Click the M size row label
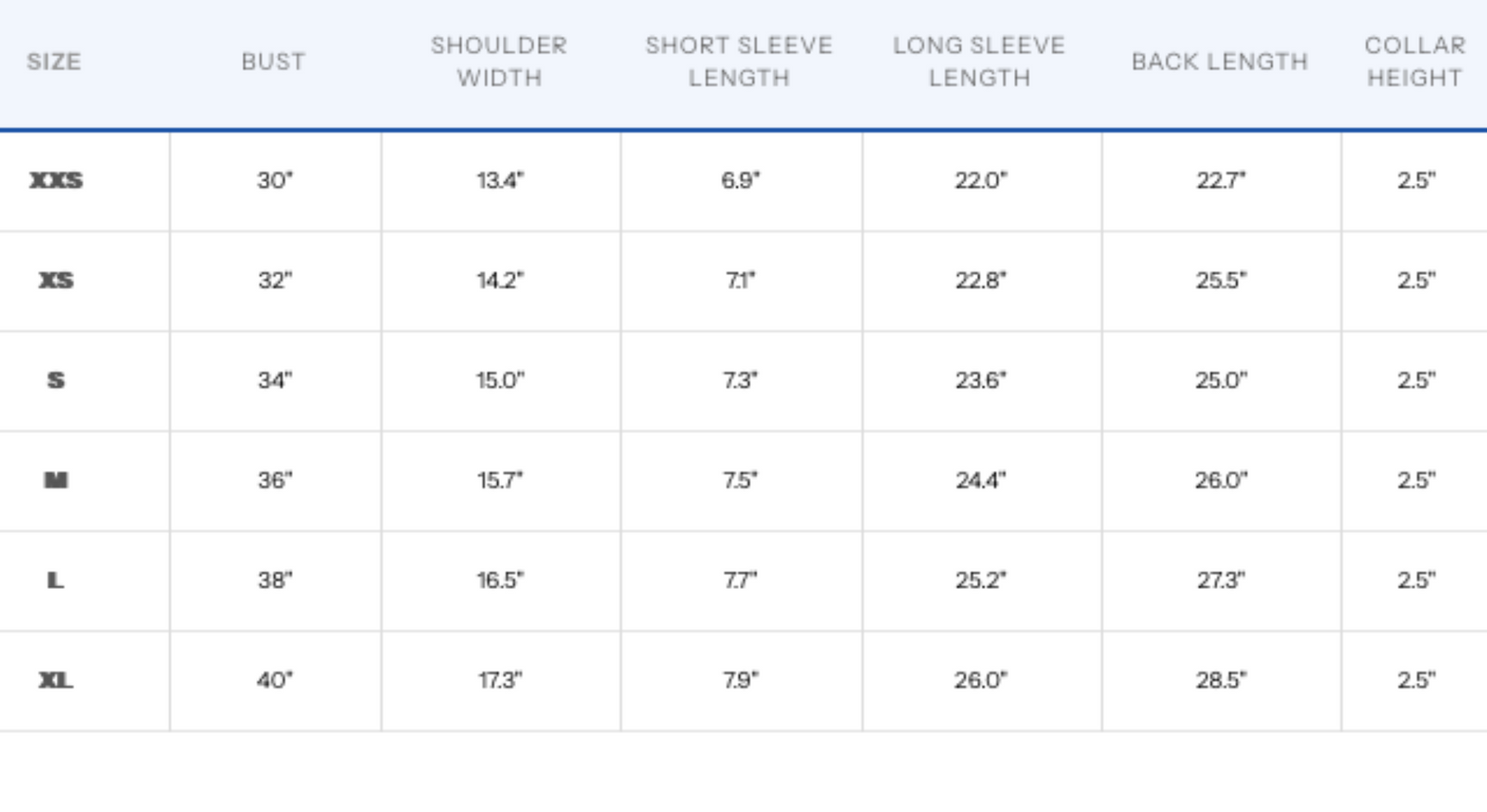This screenshot has width=1487, height=812. coord(56,480)
